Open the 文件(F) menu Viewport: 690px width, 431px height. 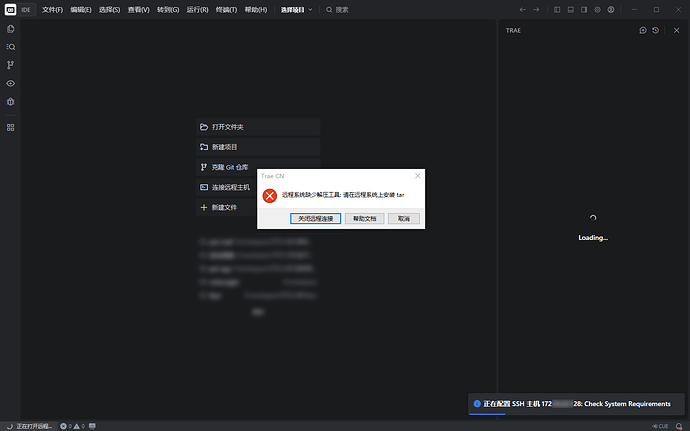[52, 10]
